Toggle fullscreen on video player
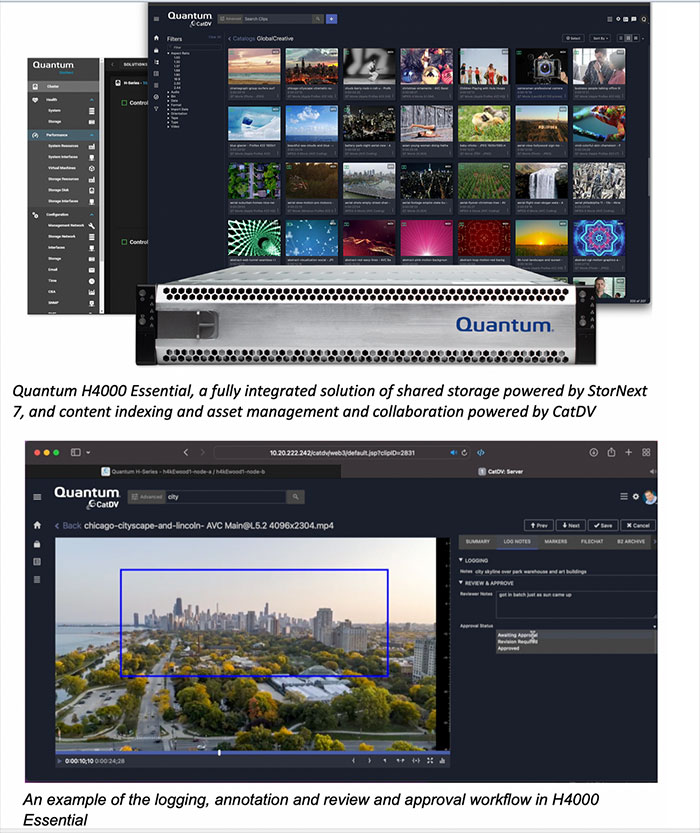Image resolution: width=700 pixels, height=833 pixels. pyautogui.click(x=430, y=761)
